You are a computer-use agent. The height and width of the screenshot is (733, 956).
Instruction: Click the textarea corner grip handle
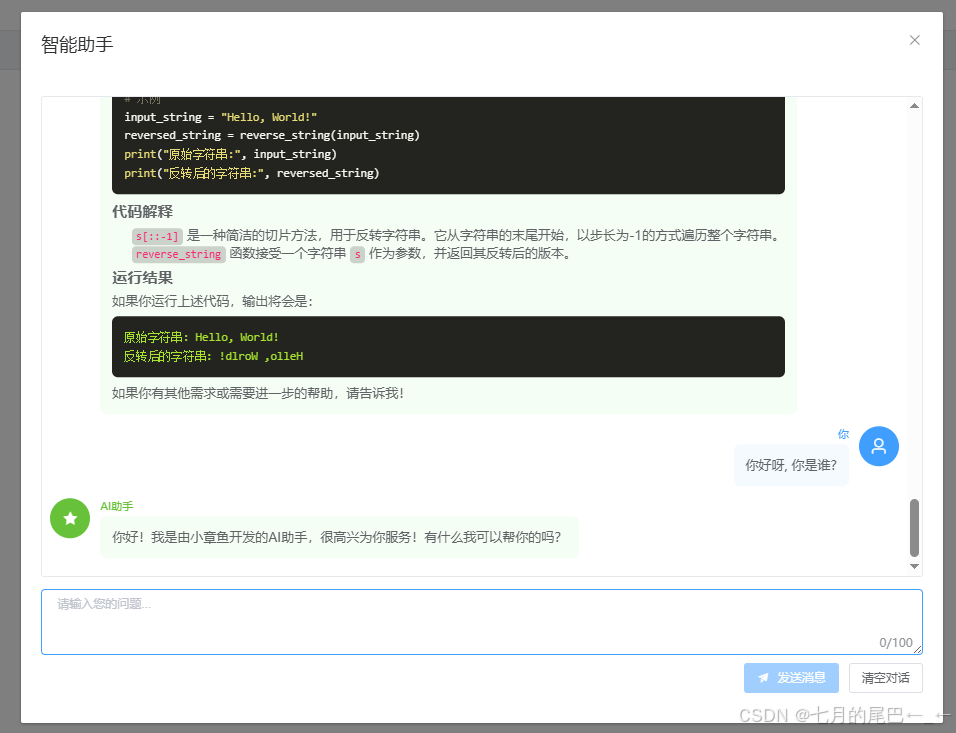point(918,650)
